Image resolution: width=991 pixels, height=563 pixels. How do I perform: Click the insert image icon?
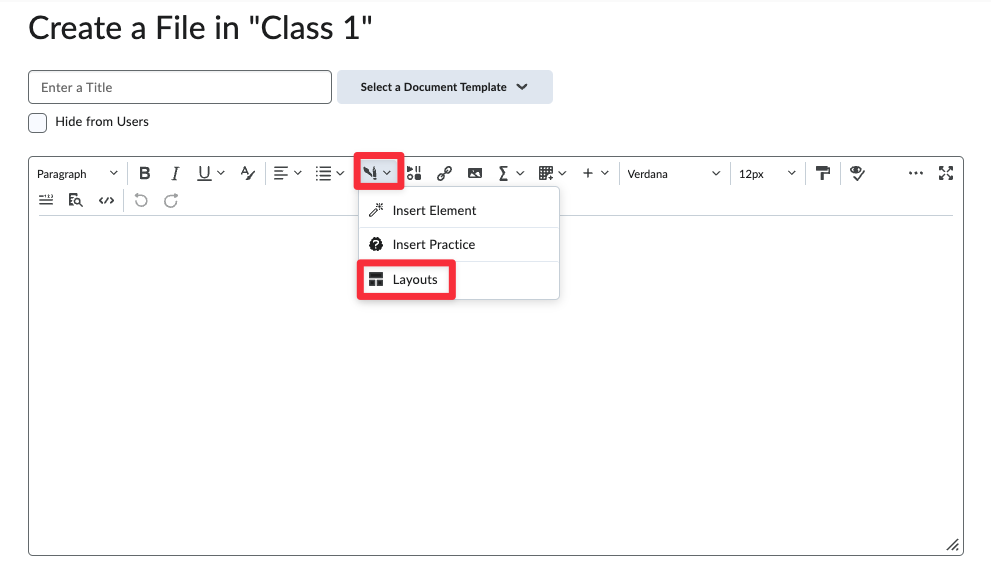pyautogui.click(x=475, y=173)
